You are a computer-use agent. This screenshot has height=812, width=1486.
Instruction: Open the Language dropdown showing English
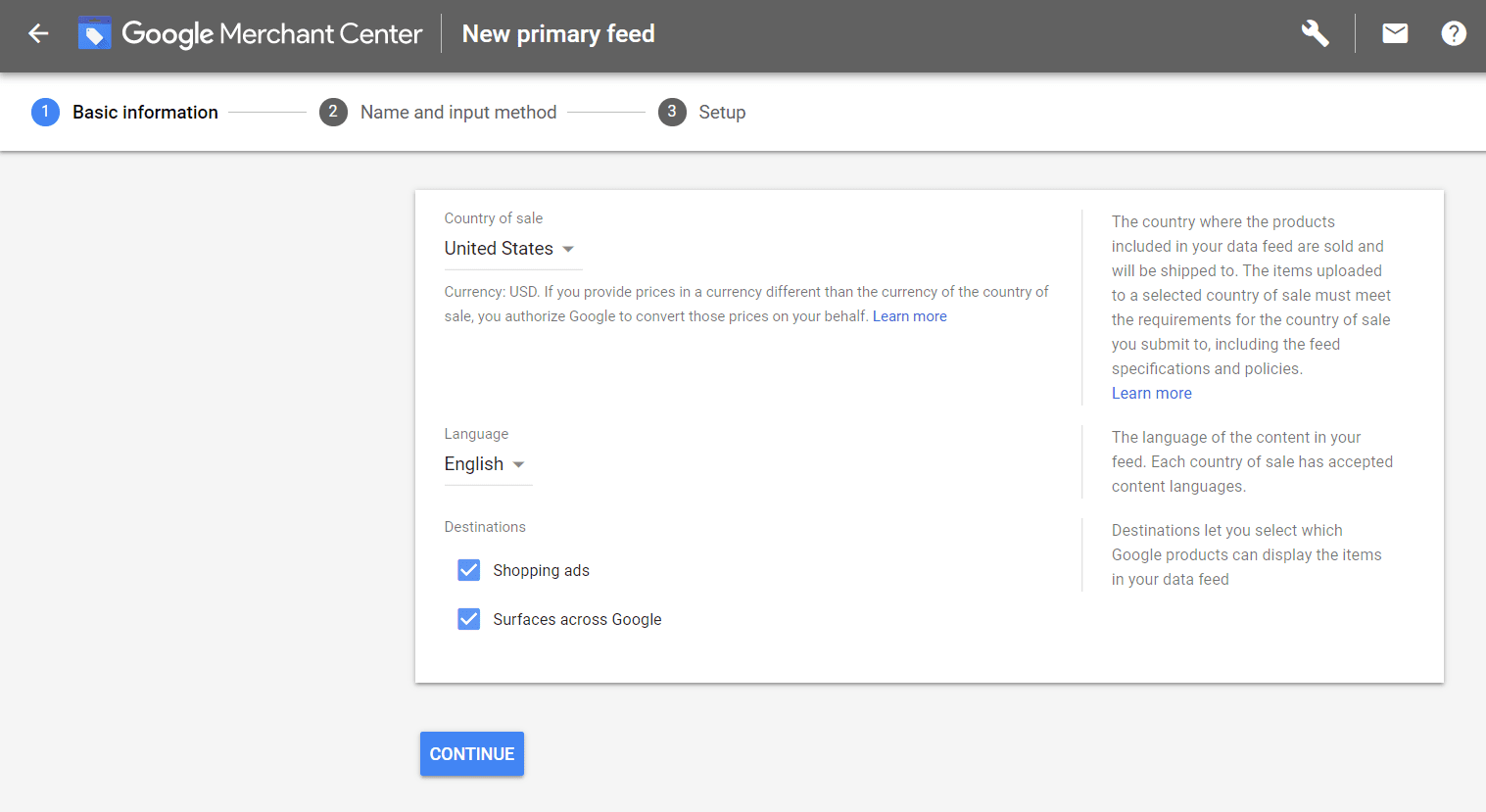[x=488, y=464]
